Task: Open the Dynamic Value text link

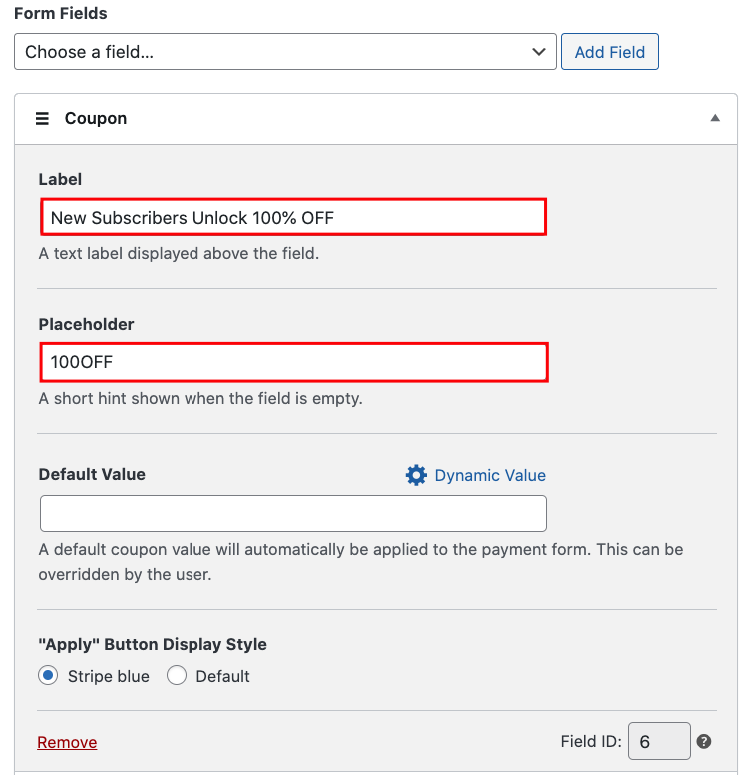Action: (x=490, y=475)
